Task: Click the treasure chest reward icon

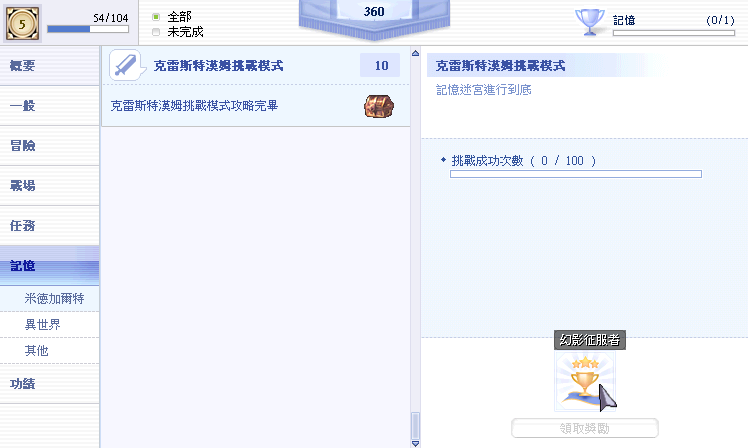Action: click(379, 106)
